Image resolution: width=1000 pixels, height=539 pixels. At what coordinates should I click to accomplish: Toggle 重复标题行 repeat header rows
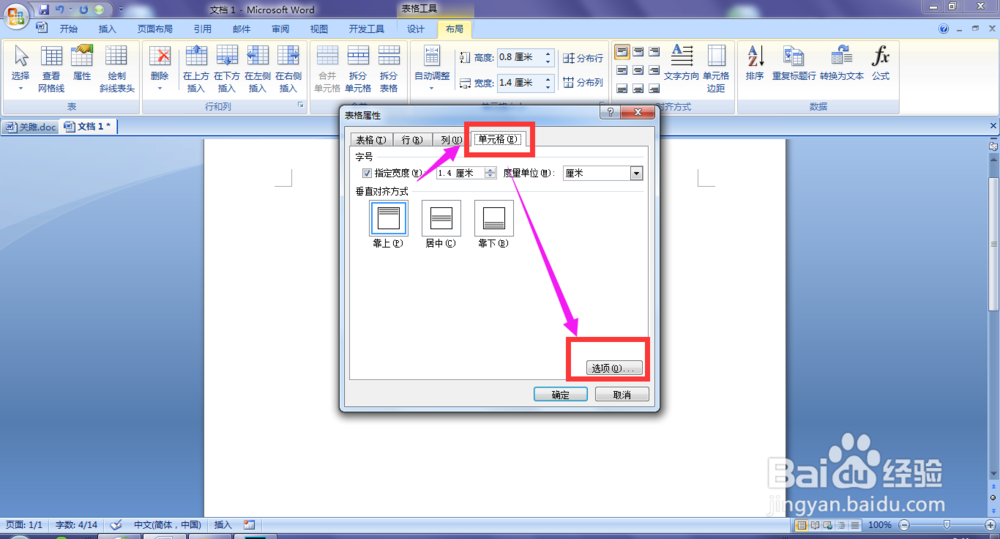tap(793, 63)
